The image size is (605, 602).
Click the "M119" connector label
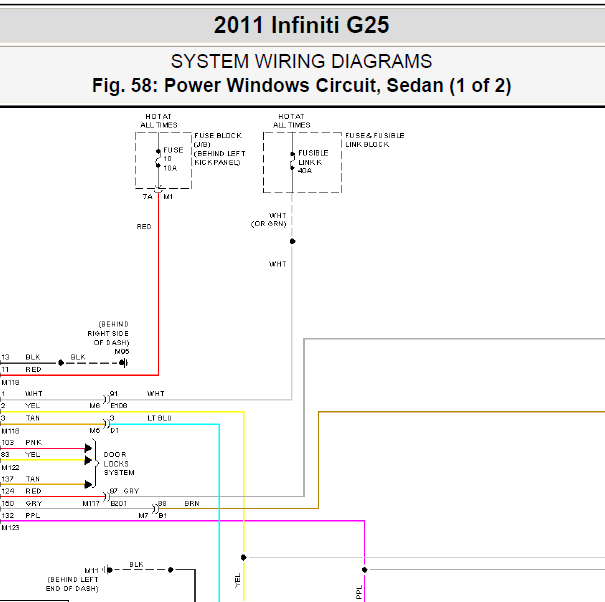pos(10,382)
